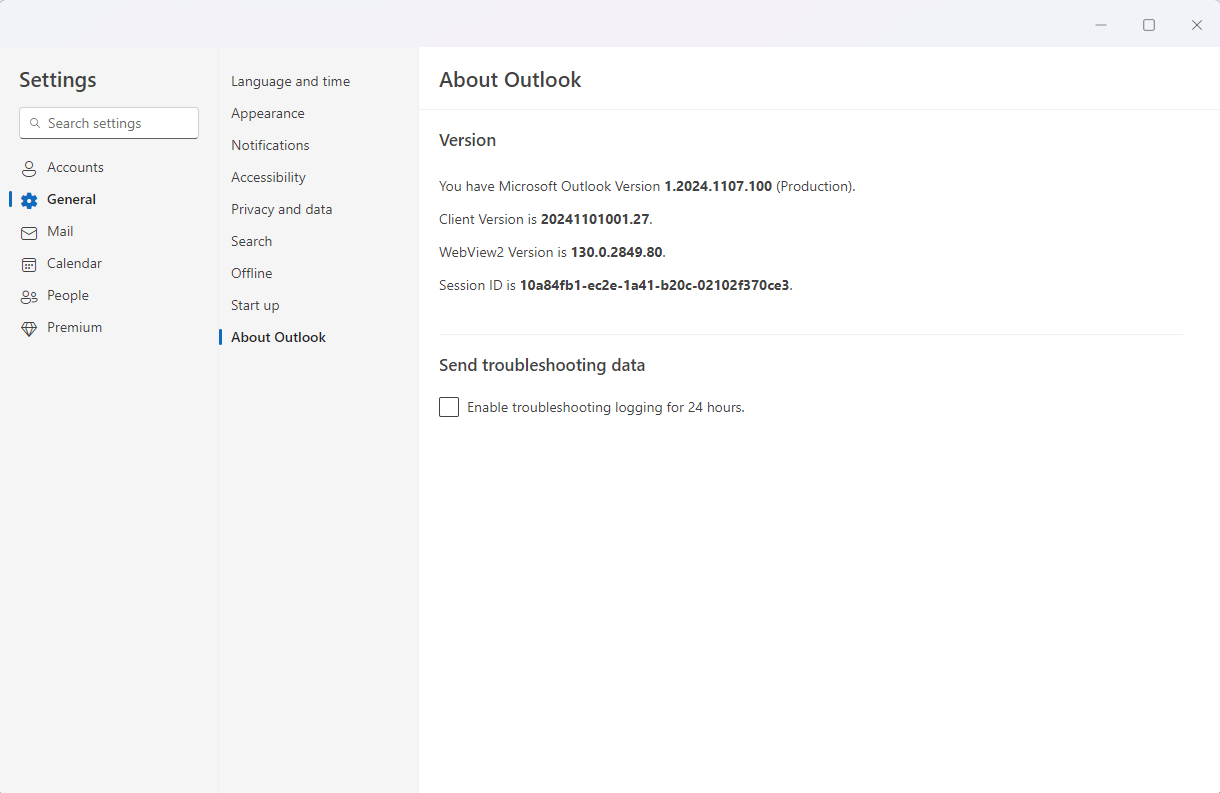Click the General gear icon
Image resolution: width=1220 pixels, height=793 pixels.
click(29, 200)
